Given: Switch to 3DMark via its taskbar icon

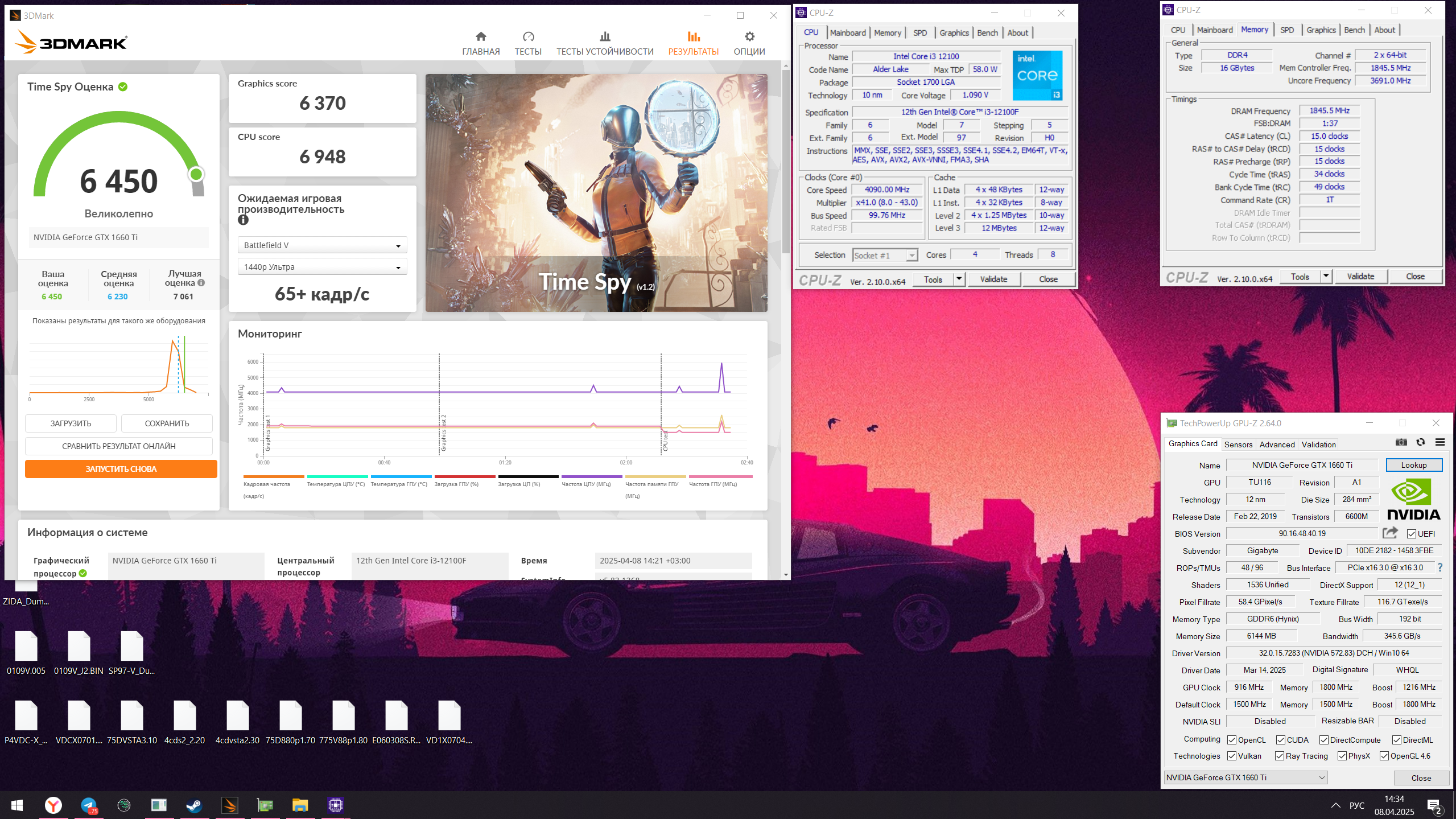Looking at the screenshot, I should [x=229, y=805].
